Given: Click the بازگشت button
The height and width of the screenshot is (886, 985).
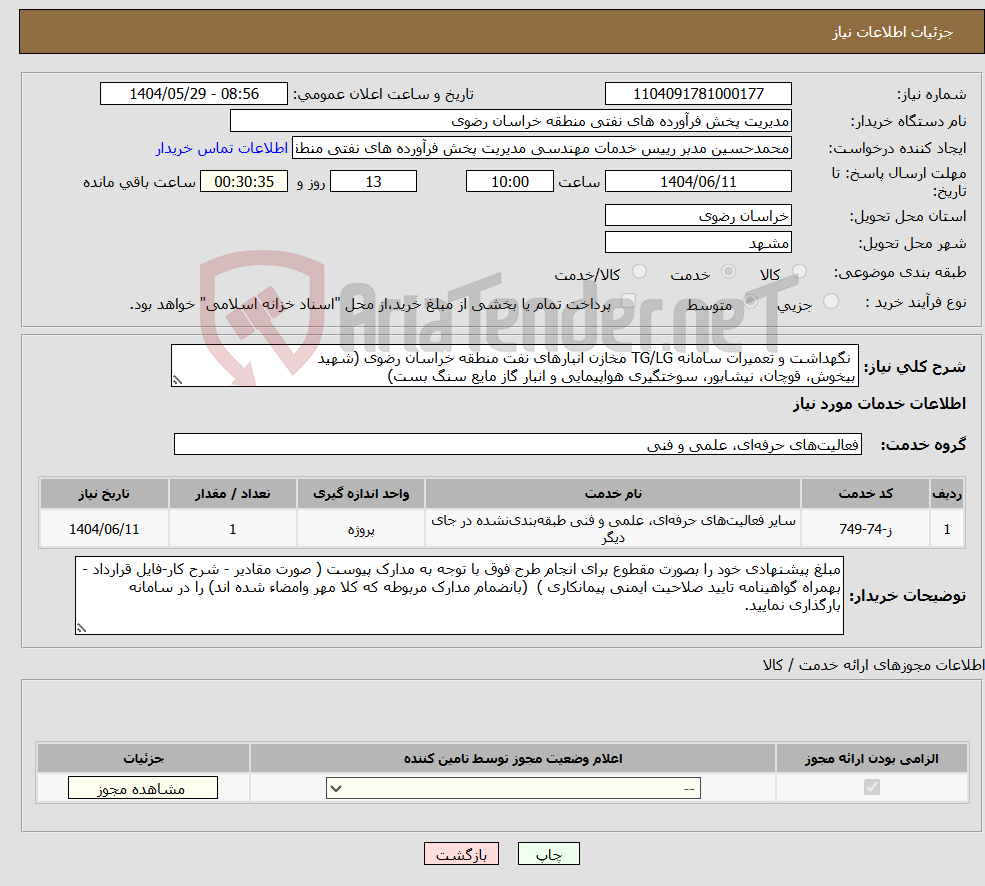Looking at the screenshot, I should [461, 853].
